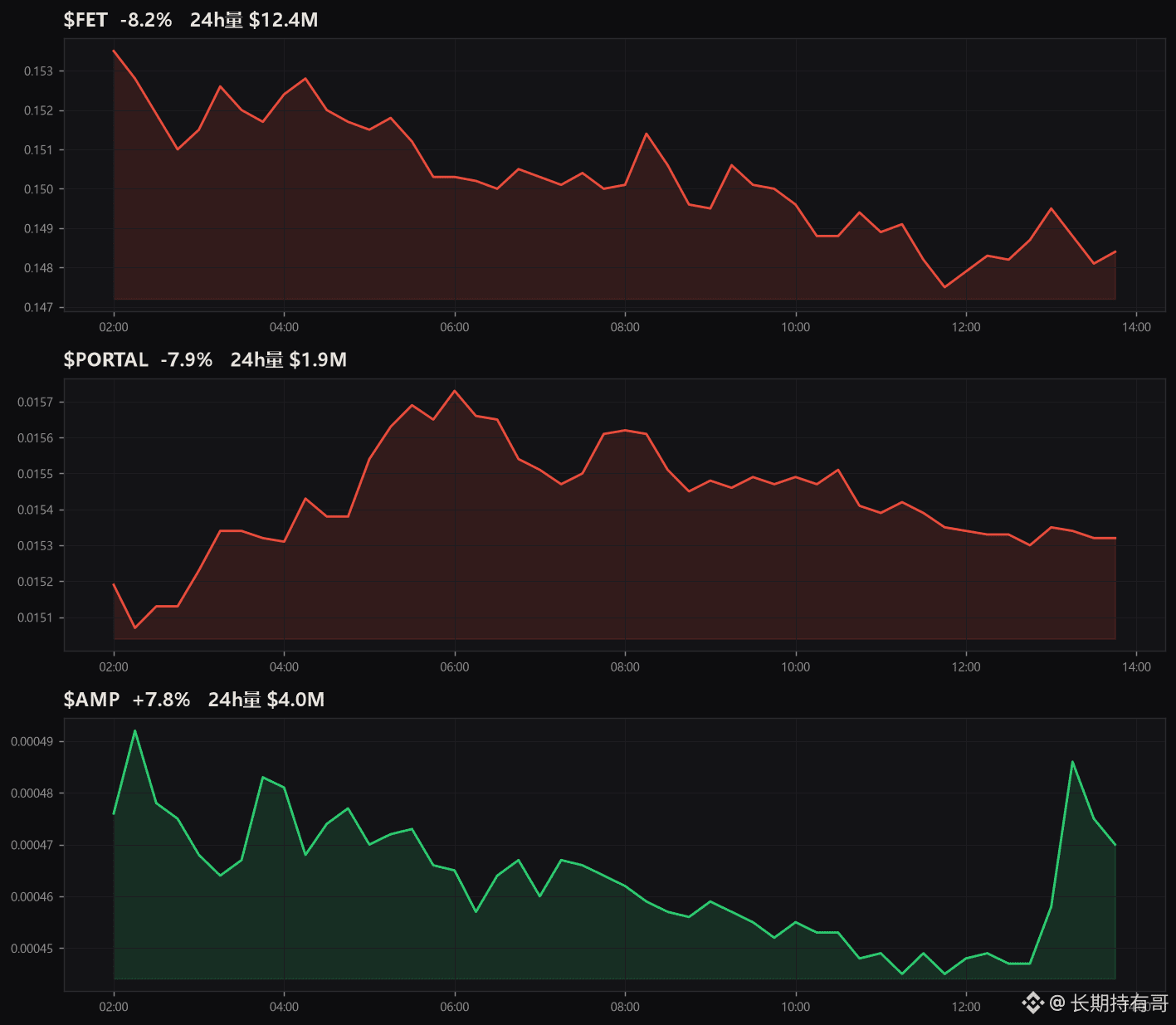The width and height of the screenshot is (1176, 1025).
Task: Click the 02:00 time label under PORTAL chart
Action: click(x=114, y=667)
